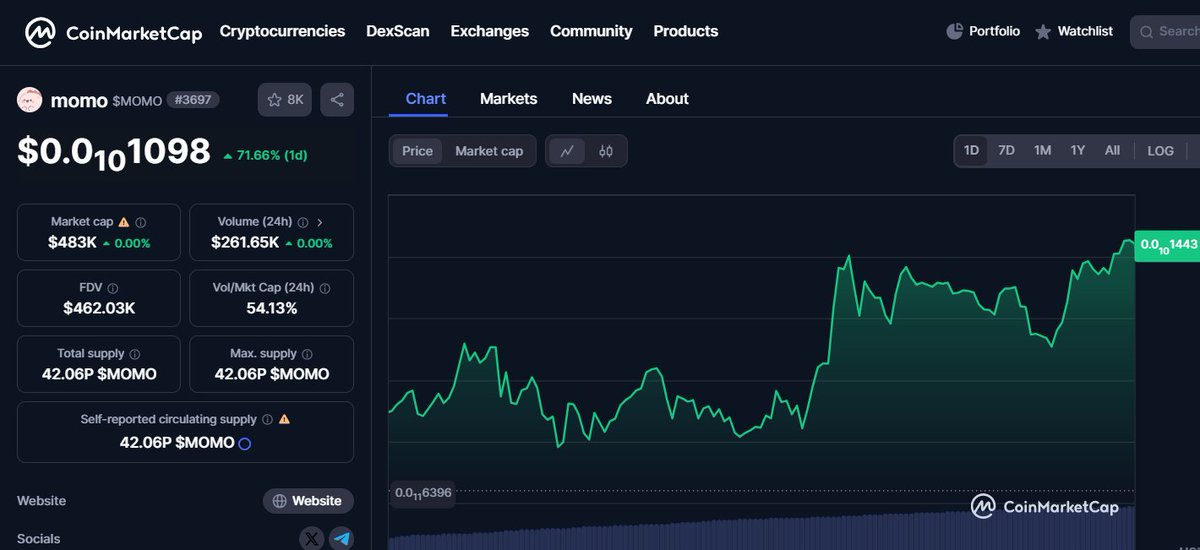
Task: Click the #3697 rank badge
Action: (x=193, y=100)
